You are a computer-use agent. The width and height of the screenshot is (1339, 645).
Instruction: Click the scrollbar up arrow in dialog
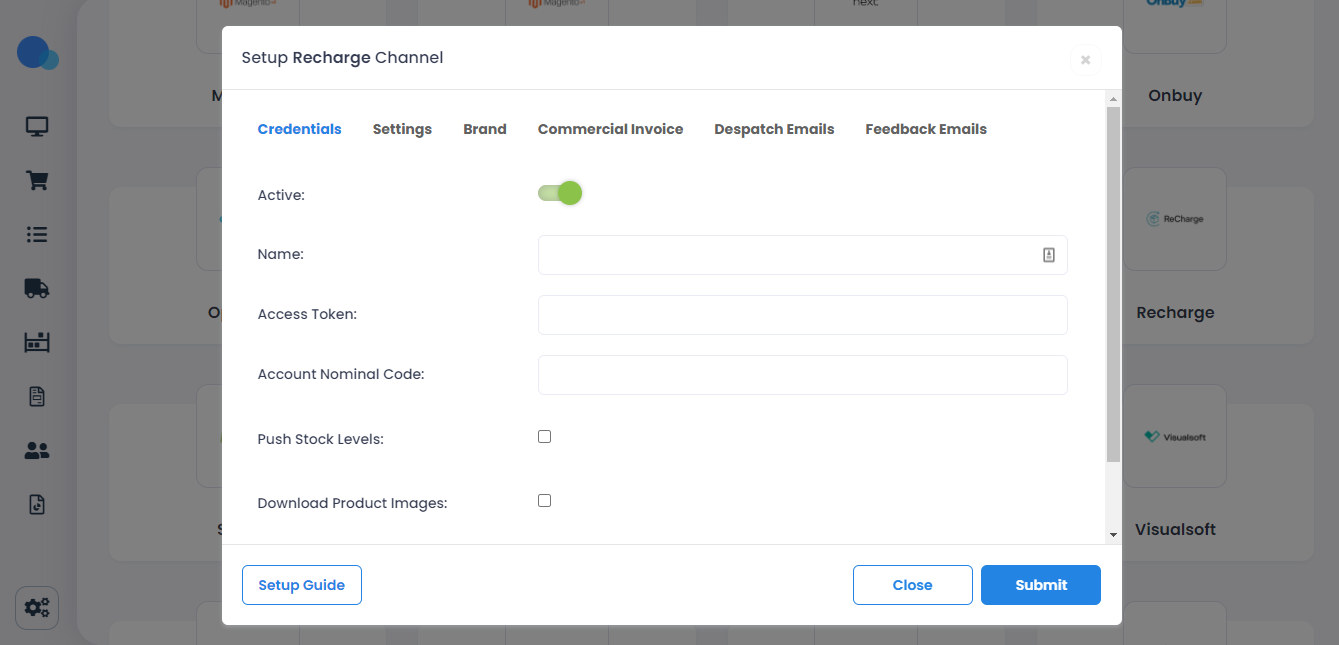1113,99
